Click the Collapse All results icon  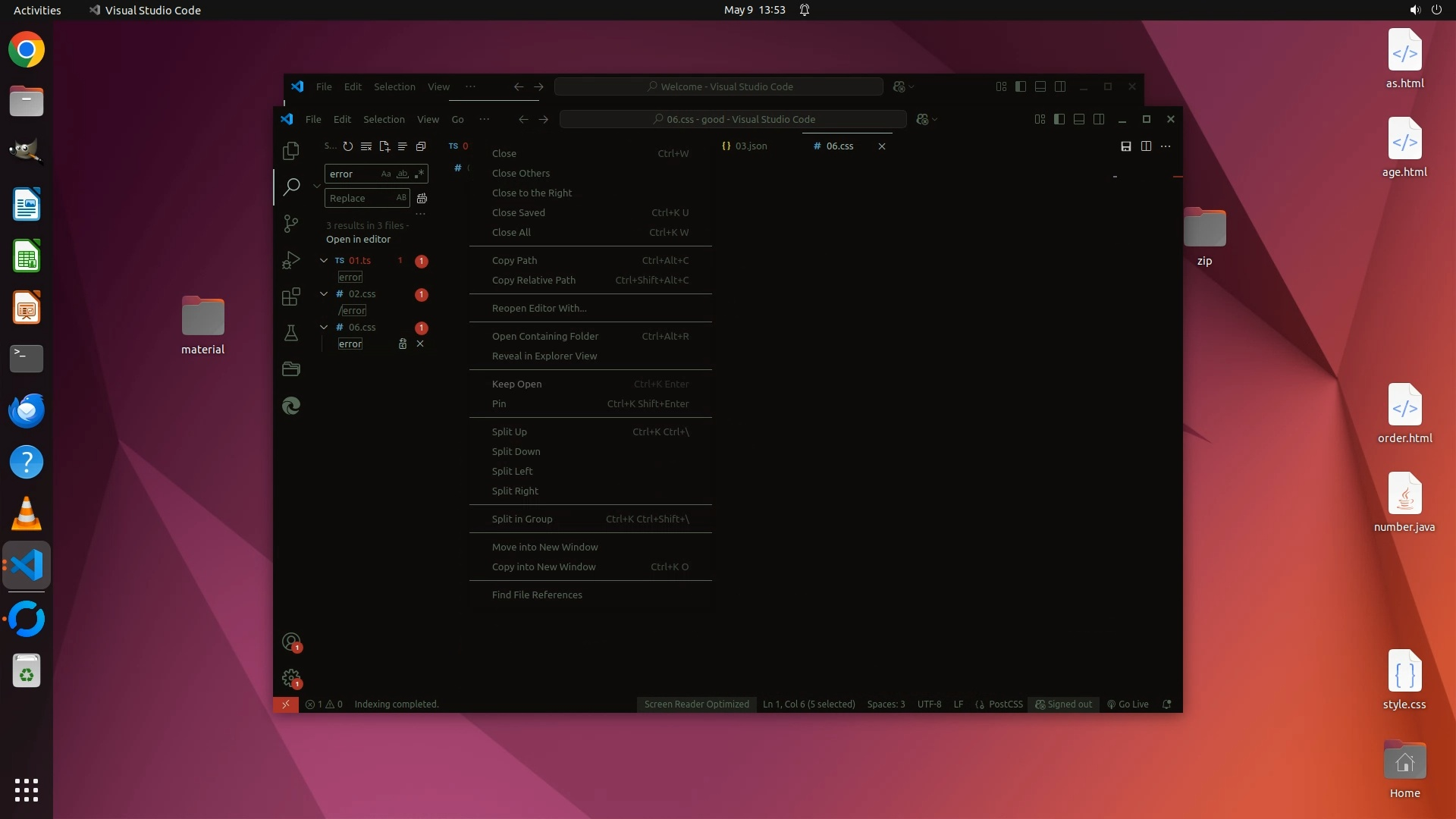click(x=421, y=146)
